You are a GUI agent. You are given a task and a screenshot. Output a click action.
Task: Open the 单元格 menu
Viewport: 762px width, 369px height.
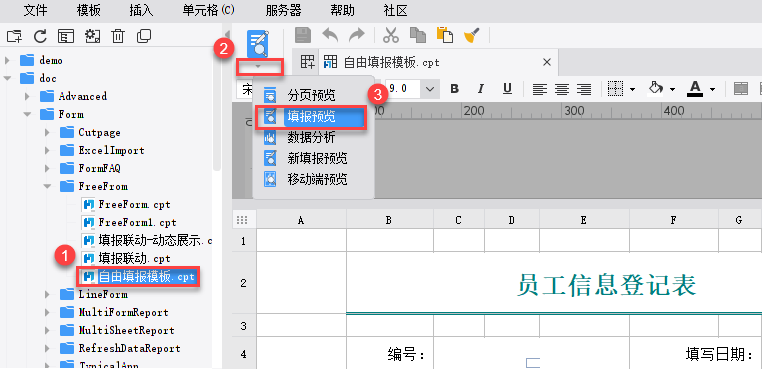click(208, 10)
